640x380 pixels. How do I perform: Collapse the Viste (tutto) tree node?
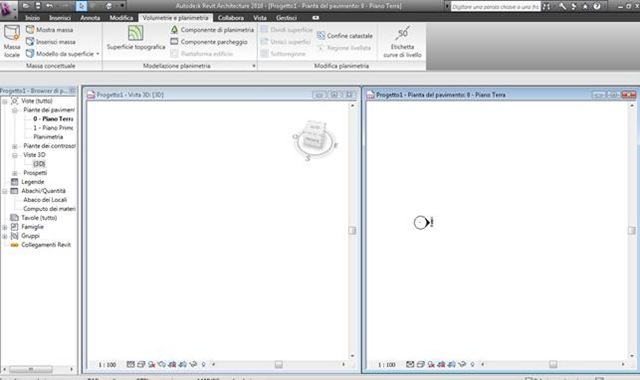5,101
